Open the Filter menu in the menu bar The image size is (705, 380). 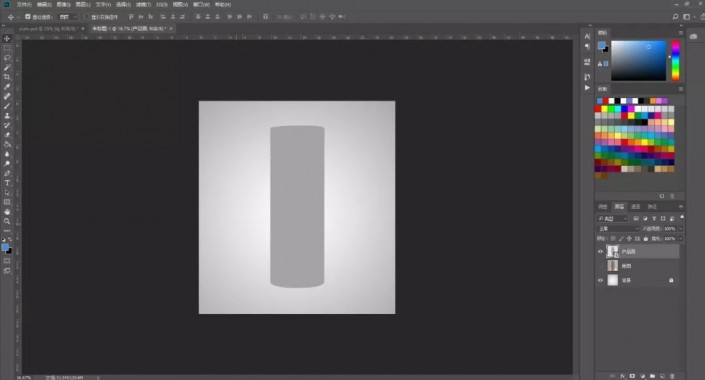click(x=143, y=4)
